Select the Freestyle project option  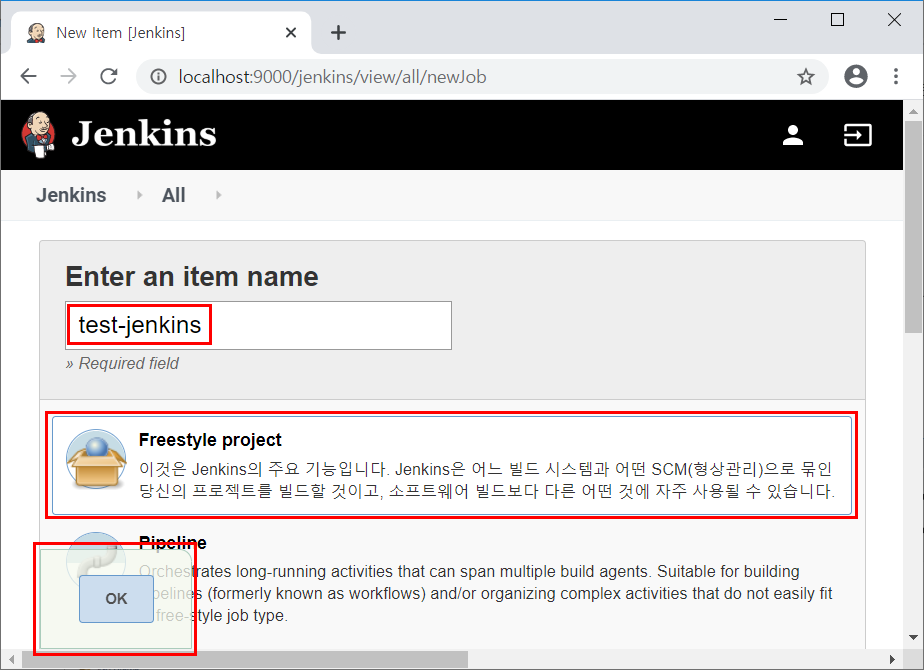coord(452,466)
